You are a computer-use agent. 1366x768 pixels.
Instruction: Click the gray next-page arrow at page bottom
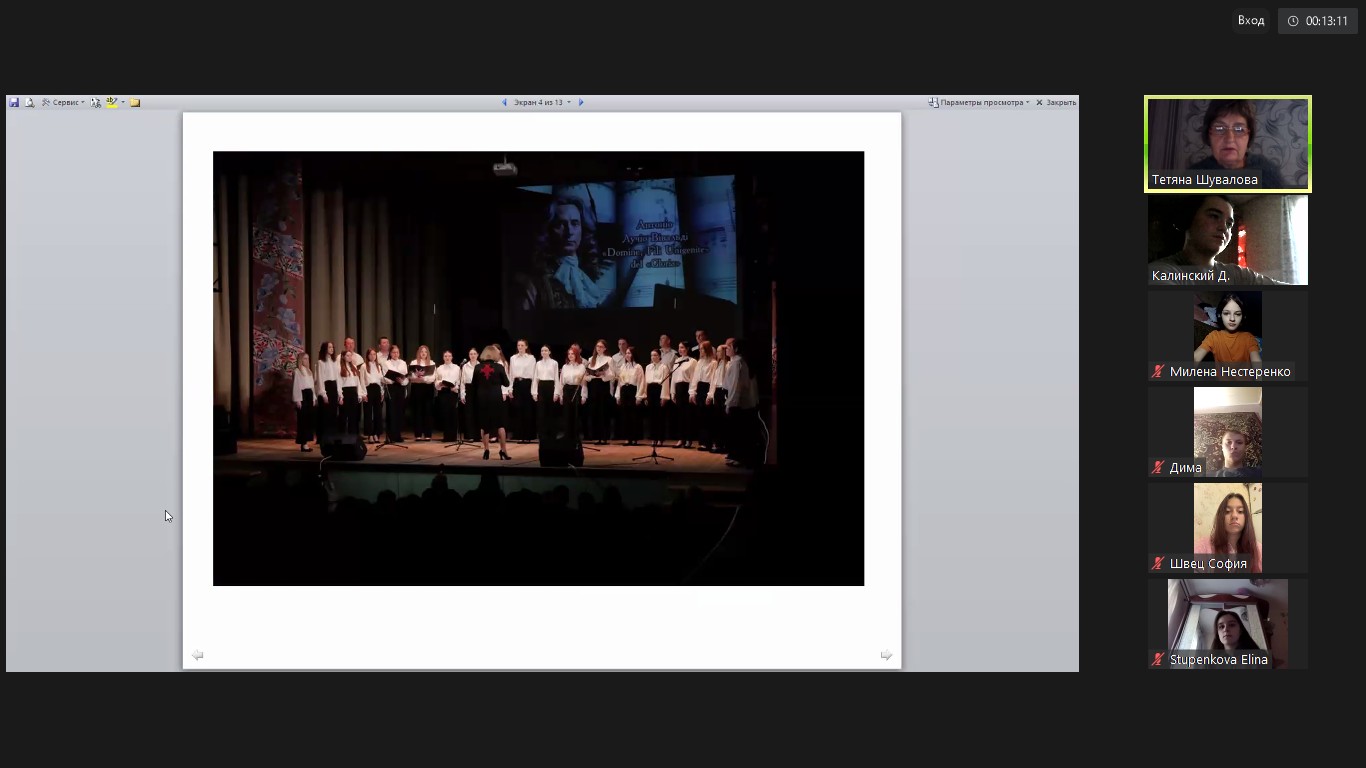[886, 655]
